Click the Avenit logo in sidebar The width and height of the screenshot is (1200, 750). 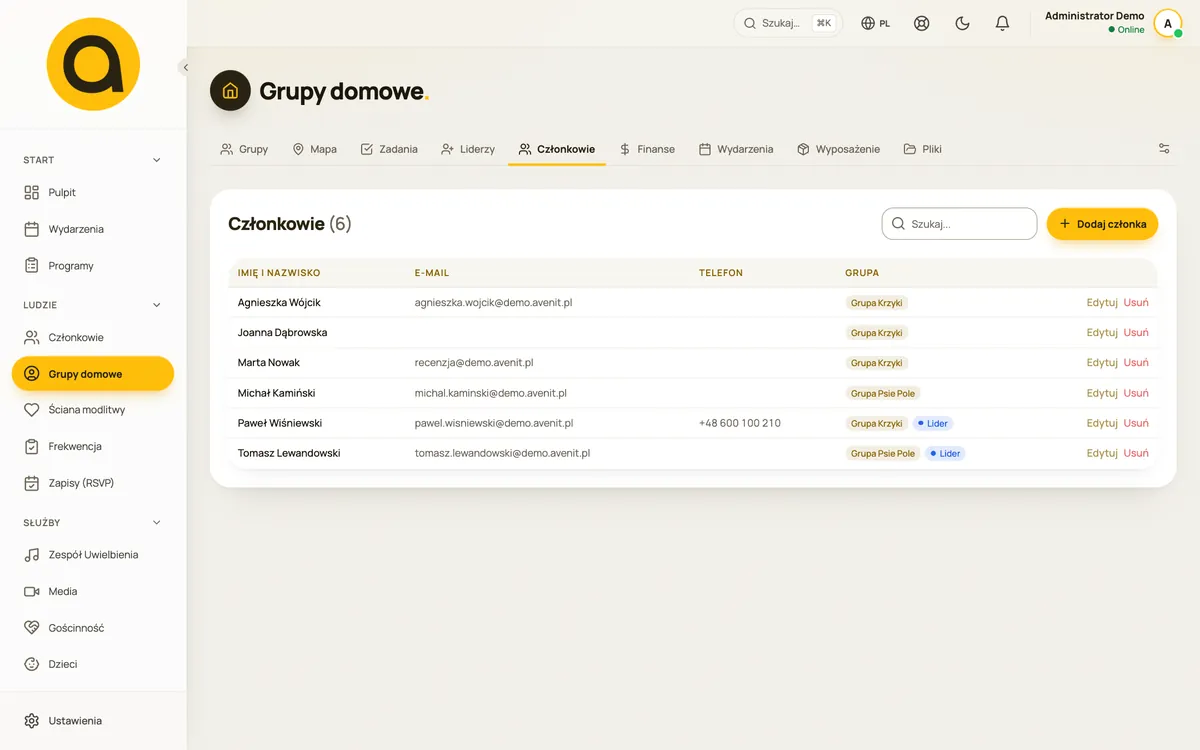point(93,64)
